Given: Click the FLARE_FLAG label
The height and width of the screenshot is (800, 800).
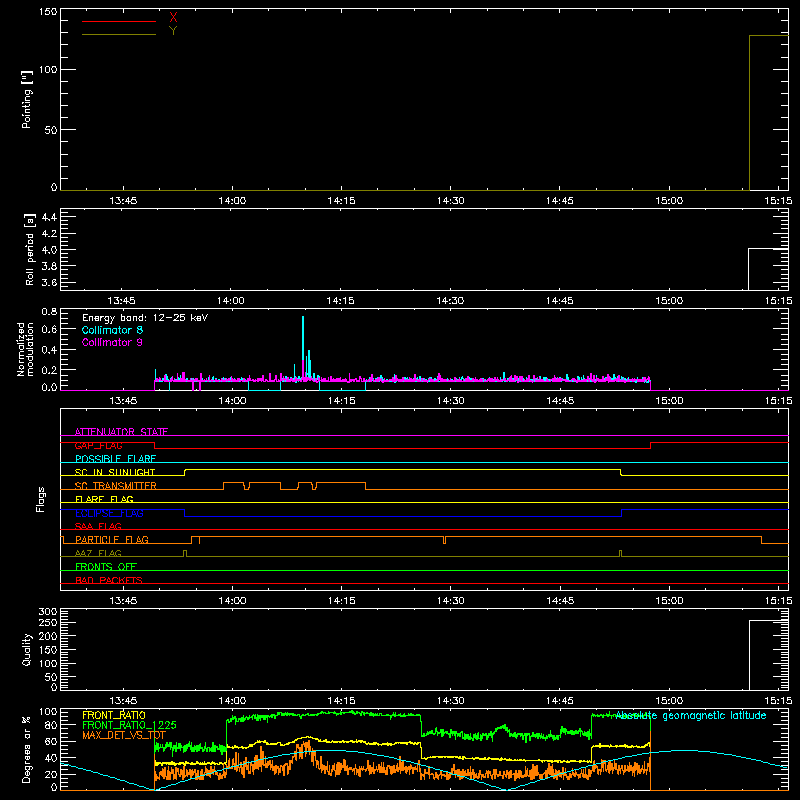Looking at the screenshot, I should point(104,499).
